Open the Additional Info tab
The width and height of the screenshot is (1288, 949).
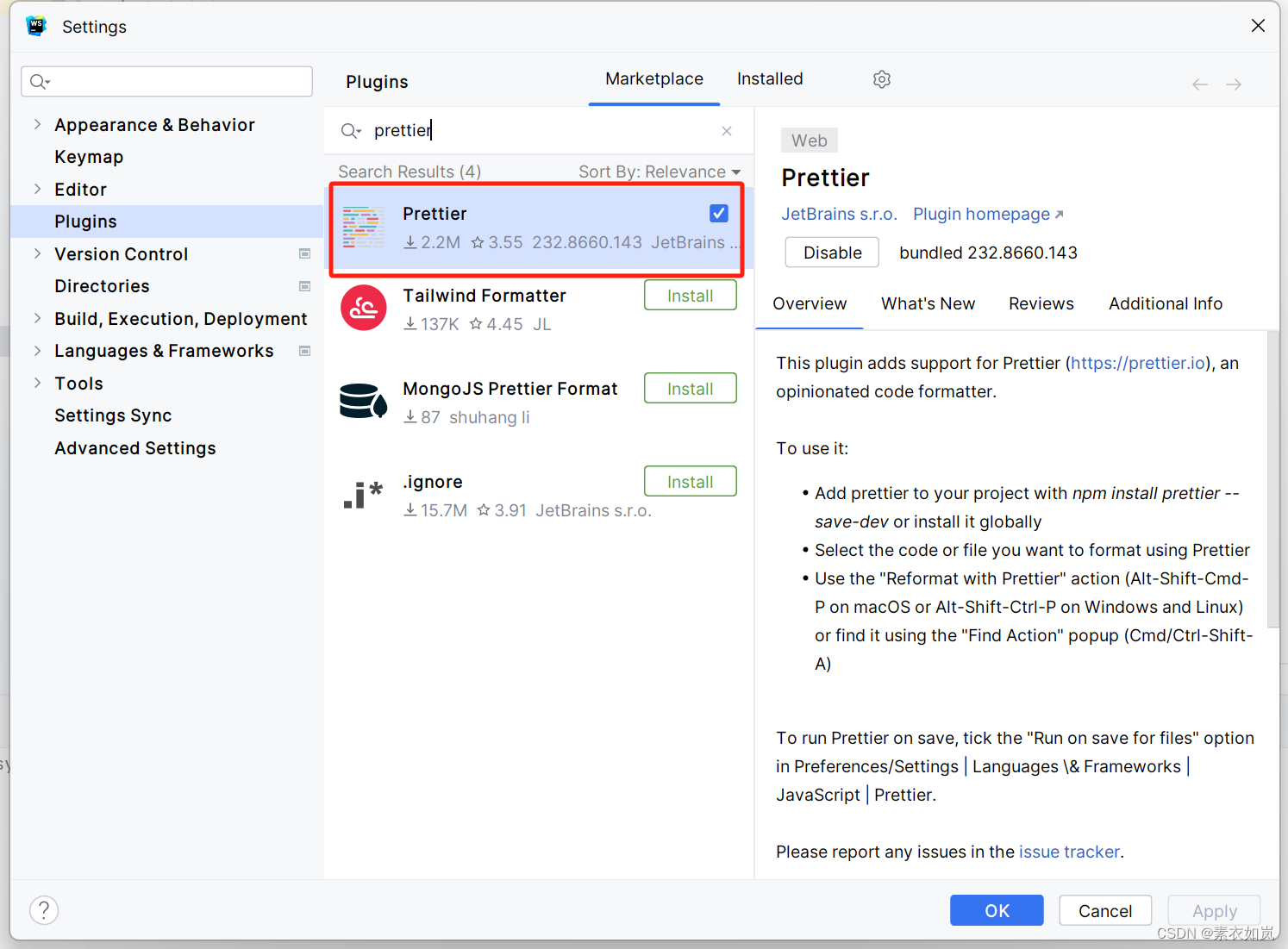pyautogui.click(x=1166, y=303)
